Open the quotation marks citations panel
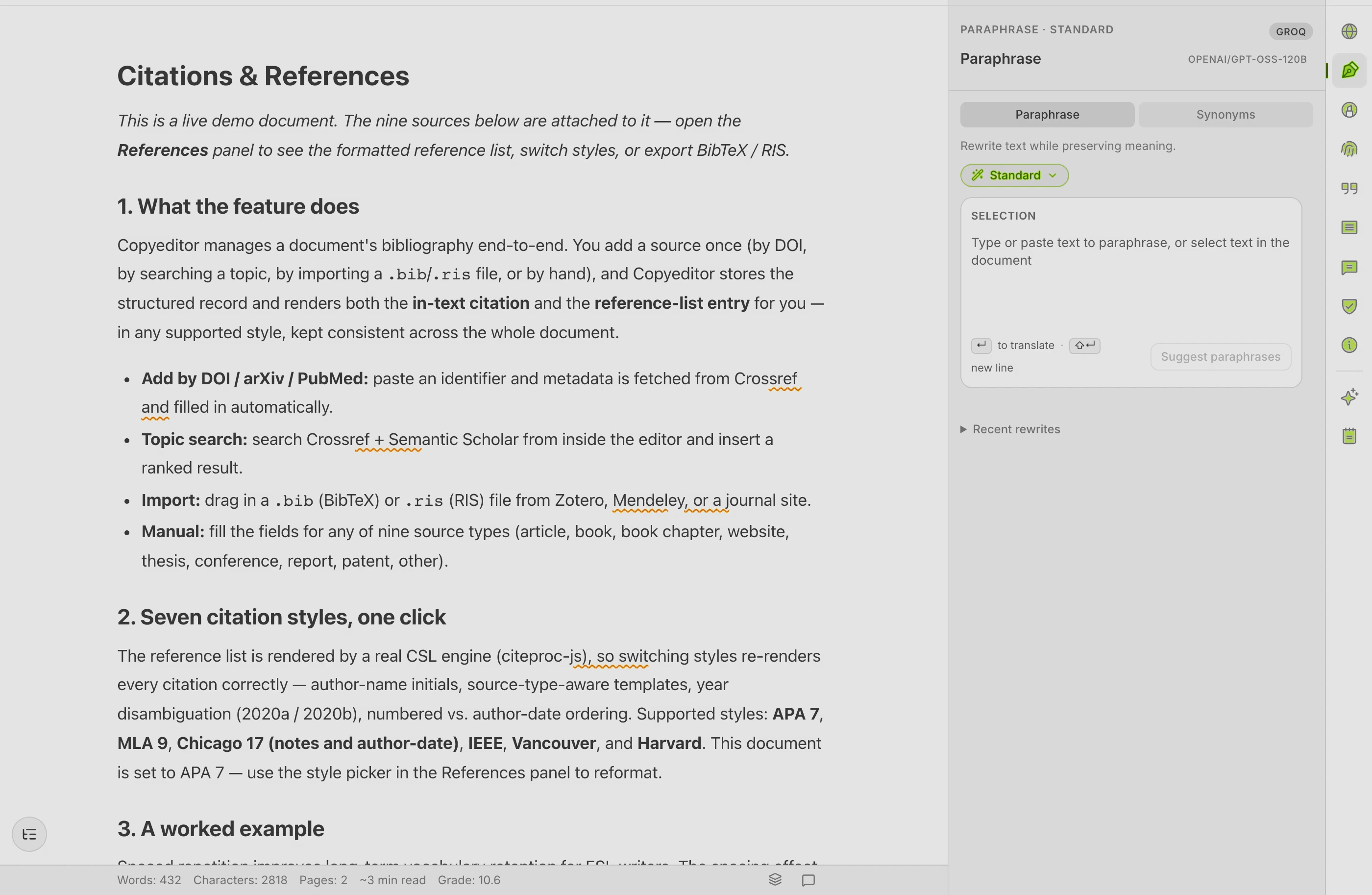Viewport: 1372px width, 895px height. pyautogui.click(x=1349, y=189)
